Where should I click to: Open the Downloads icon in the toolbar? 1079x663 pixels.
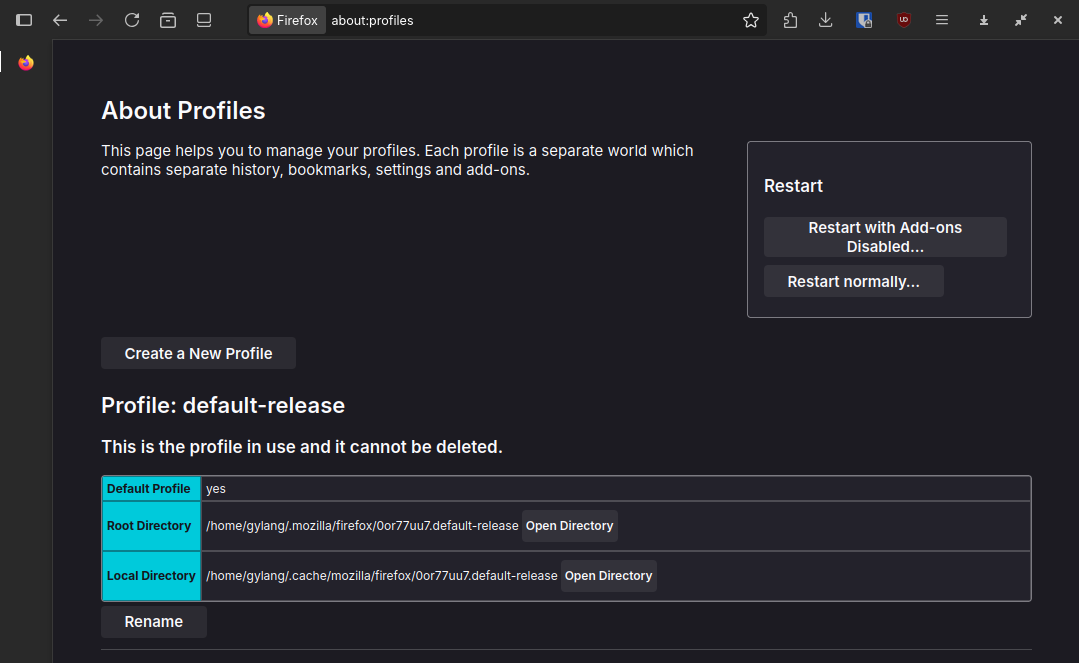pyautogui.click(x=826, y=19)
